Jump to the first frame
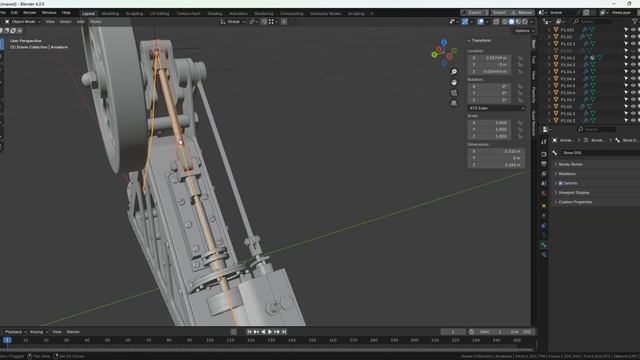The width and height of the screenshot is (640, 360). (249, 332)
